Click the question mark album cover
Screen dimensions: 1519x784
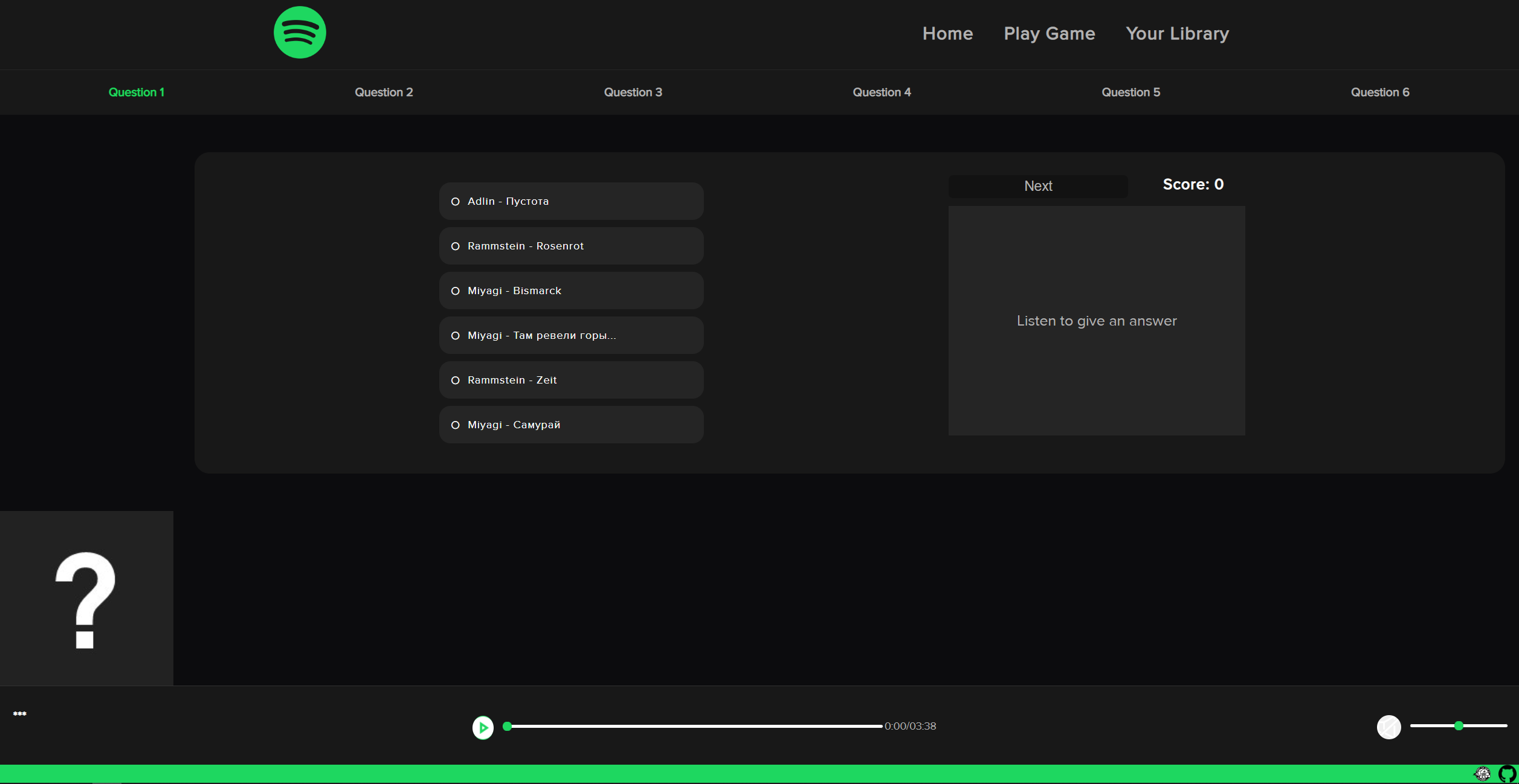[x=86, y=598]
